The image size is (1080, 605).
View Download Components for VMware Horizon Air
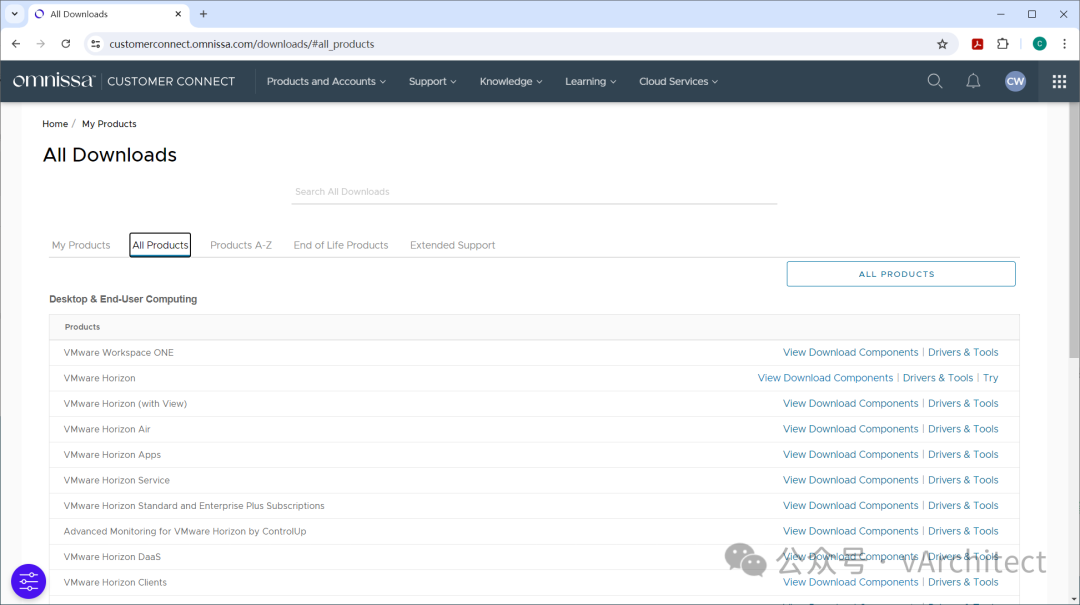click(851, 429)
